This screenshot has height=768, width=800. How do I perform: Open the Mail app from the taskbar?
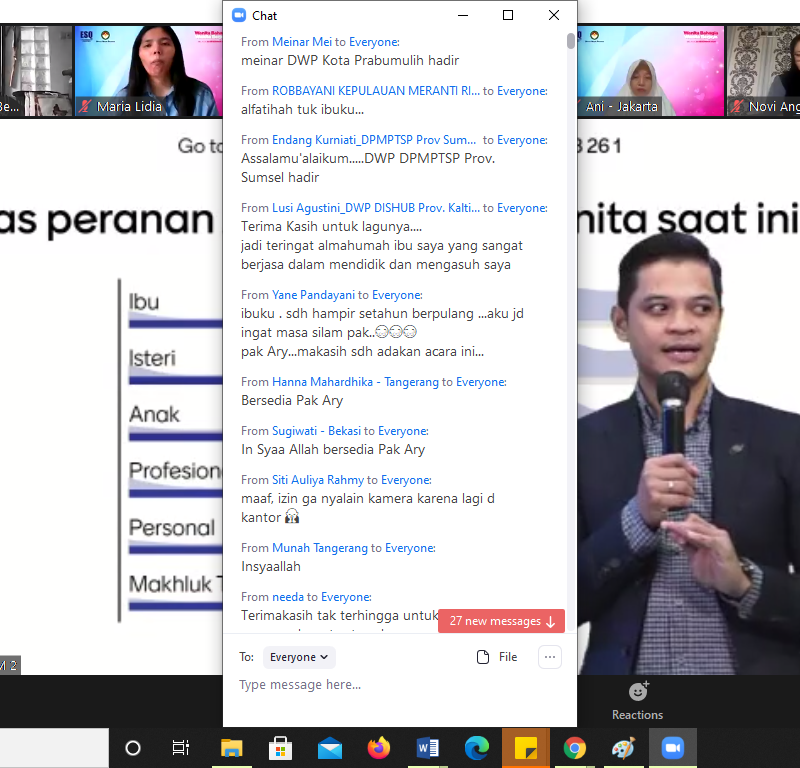(x=330, y=748)
